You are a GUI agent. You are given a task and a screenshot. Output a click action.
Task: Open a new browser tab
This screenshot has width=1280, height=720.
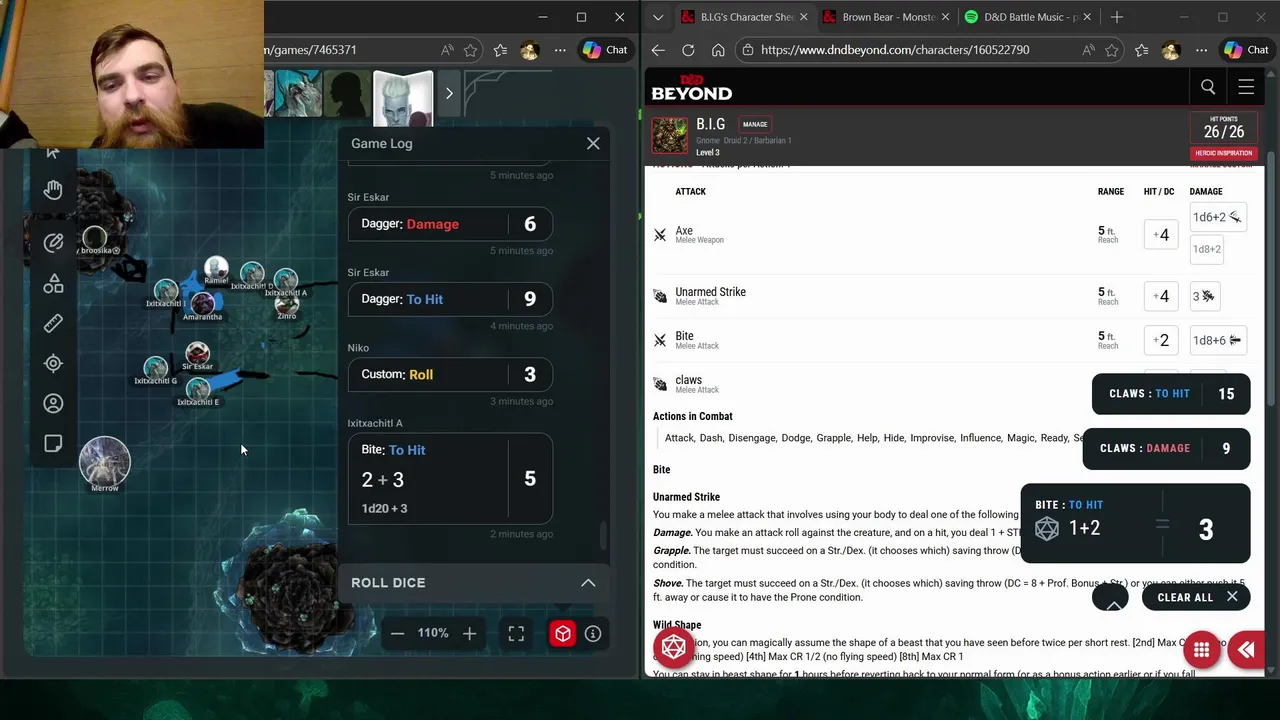point(1117,17)
